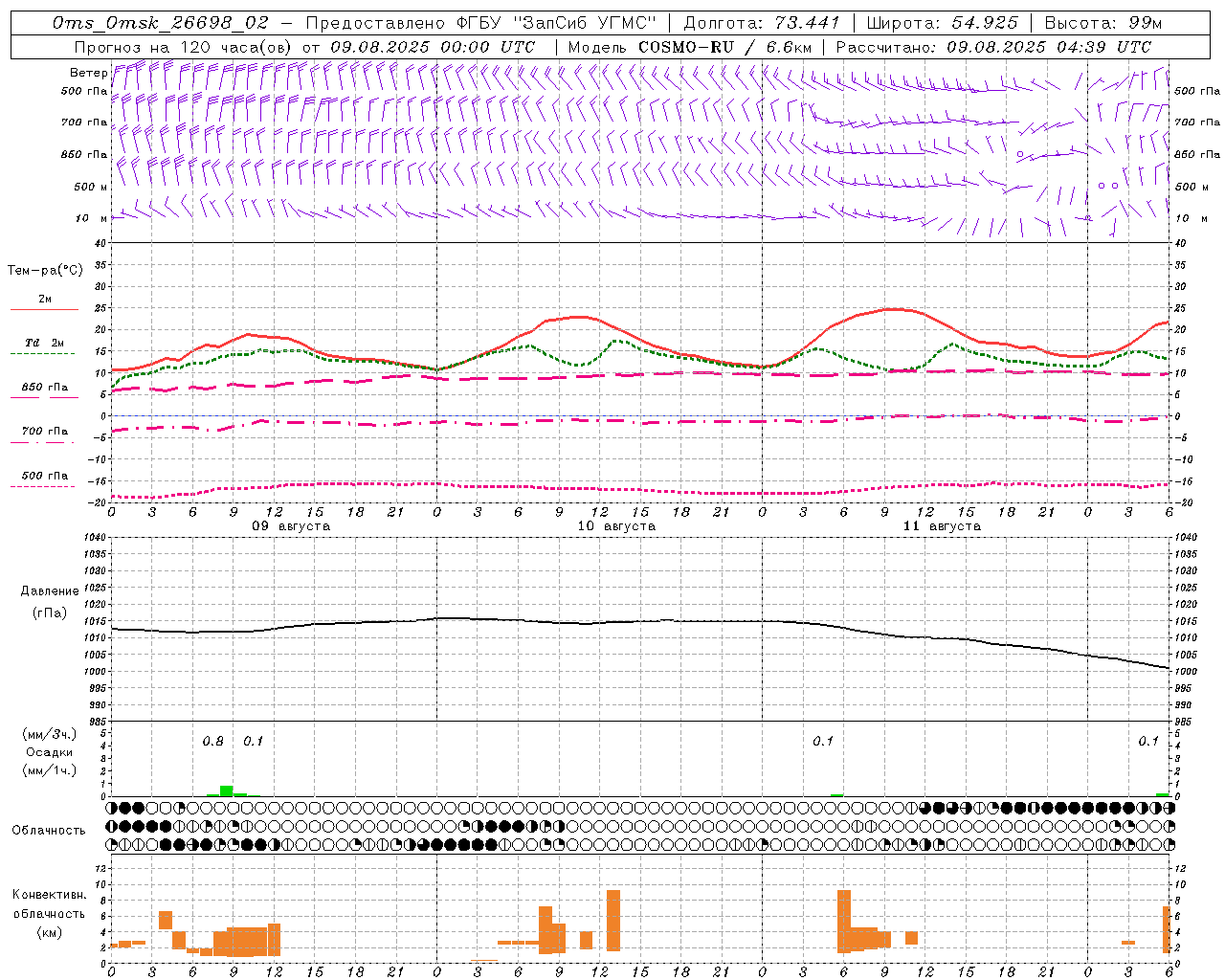This screenshot has height=980, width=1225.
Task: Select the "0.8" precipitation amount value
Action: pyautogui.click(x=212, y=742)
